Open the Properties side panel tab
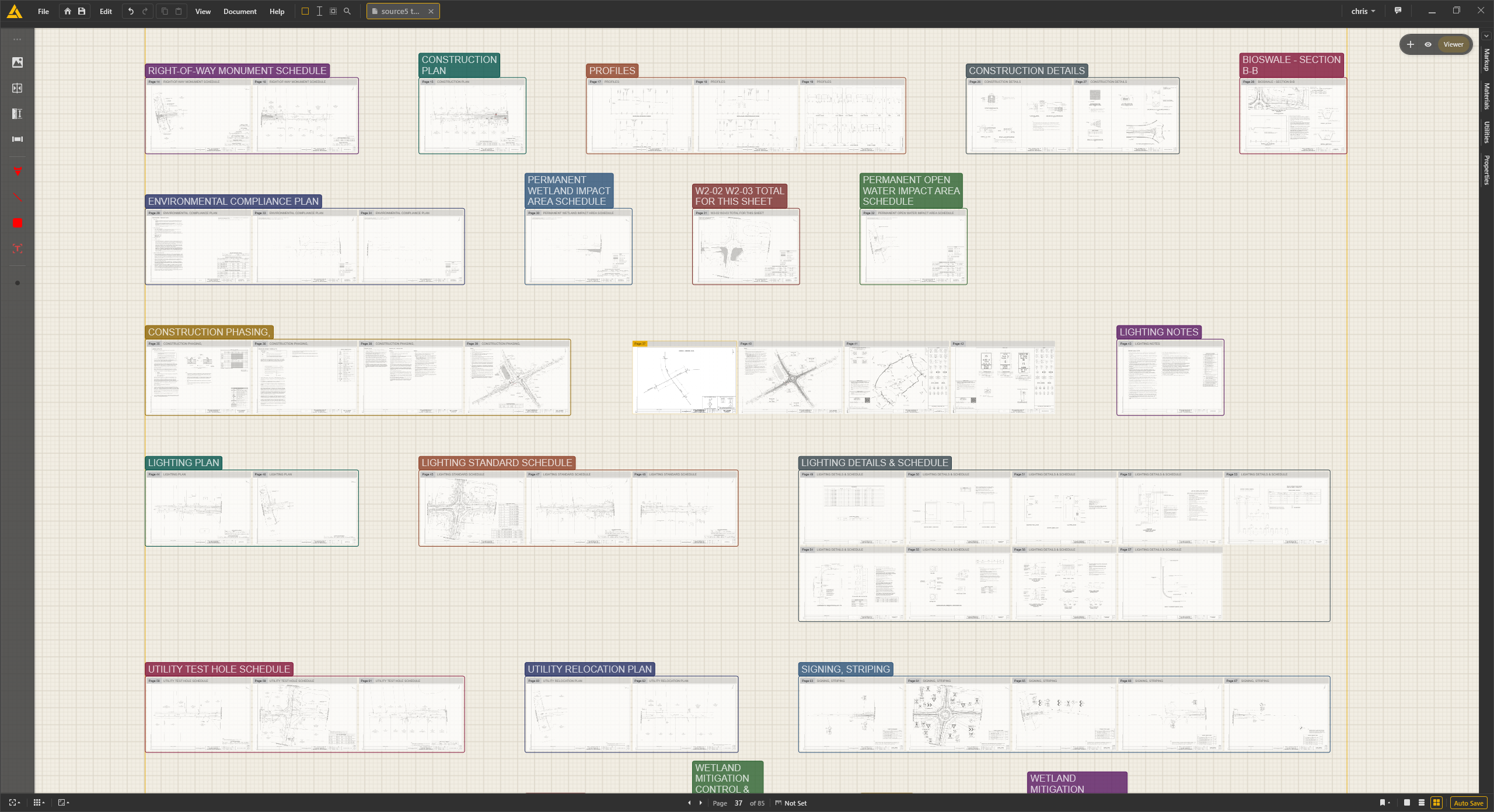1494x812 pixels. click(x=1486, y=170)
